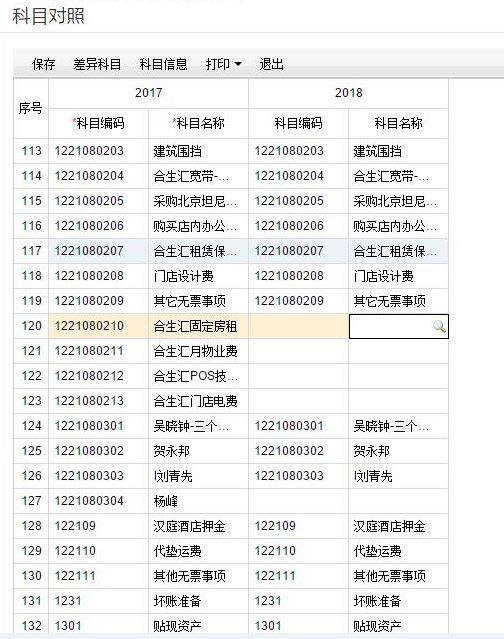Click 2017 name 杨峰

(165, 501)
